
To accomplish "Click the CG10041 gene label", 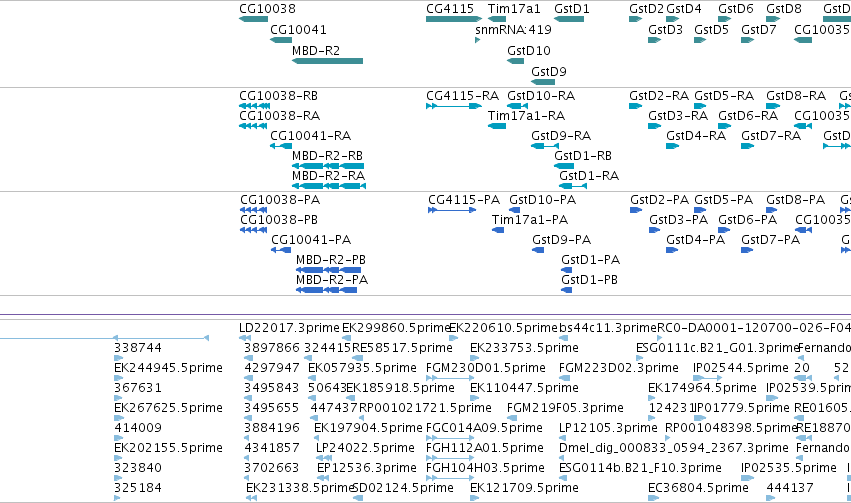I will (298, 29).
